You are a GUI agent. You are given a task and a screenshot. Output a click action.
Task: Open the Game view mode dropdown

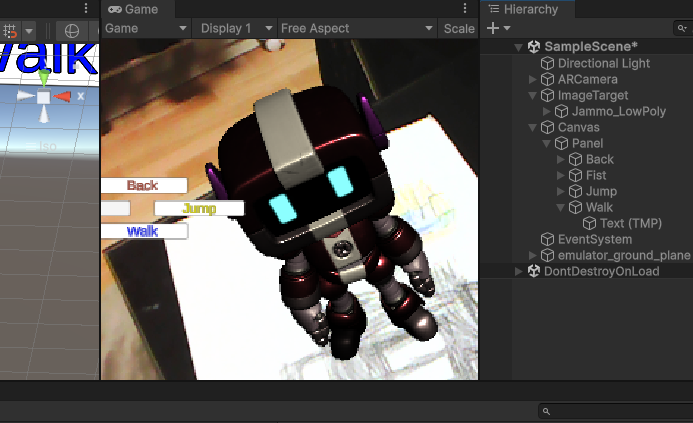coord(146,29)
